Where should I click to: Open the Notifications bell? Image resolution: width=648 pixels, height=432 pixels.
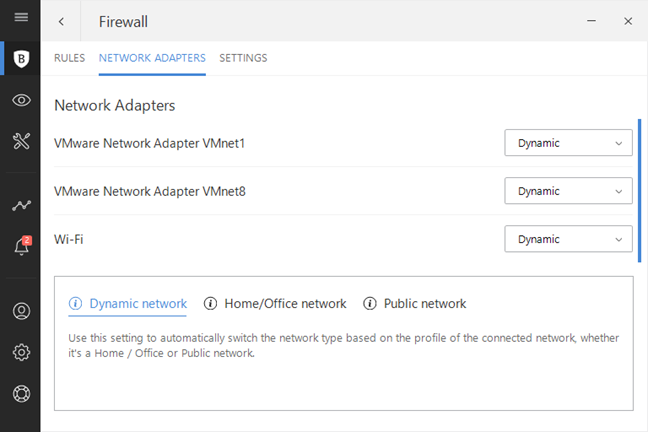point(20,247)
